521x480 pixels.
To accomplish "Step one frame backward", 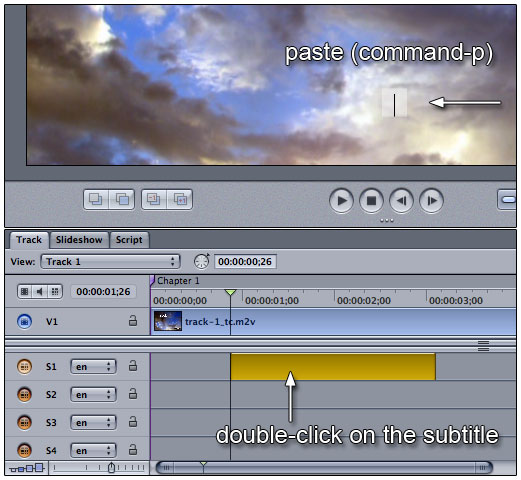I will (401, 201).
